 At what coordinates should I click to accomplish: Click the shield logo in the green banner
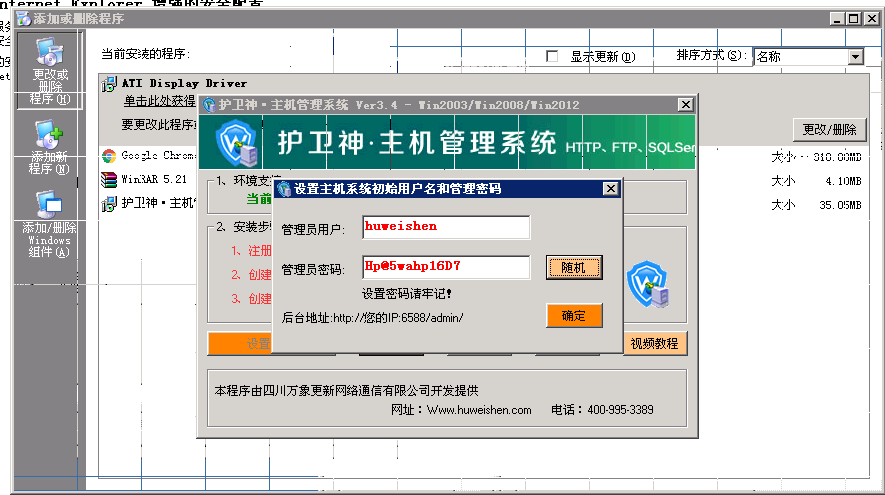pyautogui.click(x=238, y=143)
